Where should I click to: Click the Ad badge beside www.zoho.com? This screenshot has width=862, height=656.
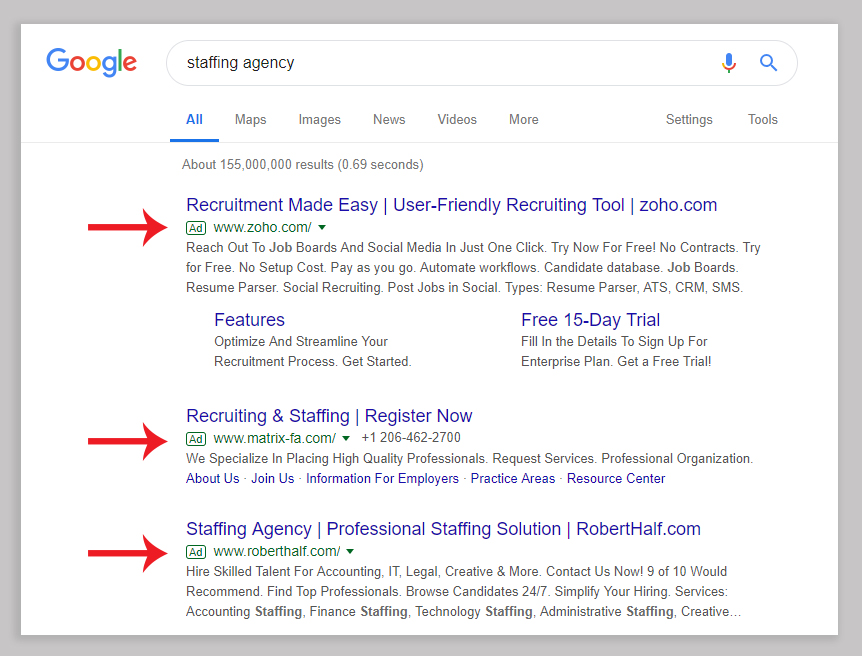(196, 228)
